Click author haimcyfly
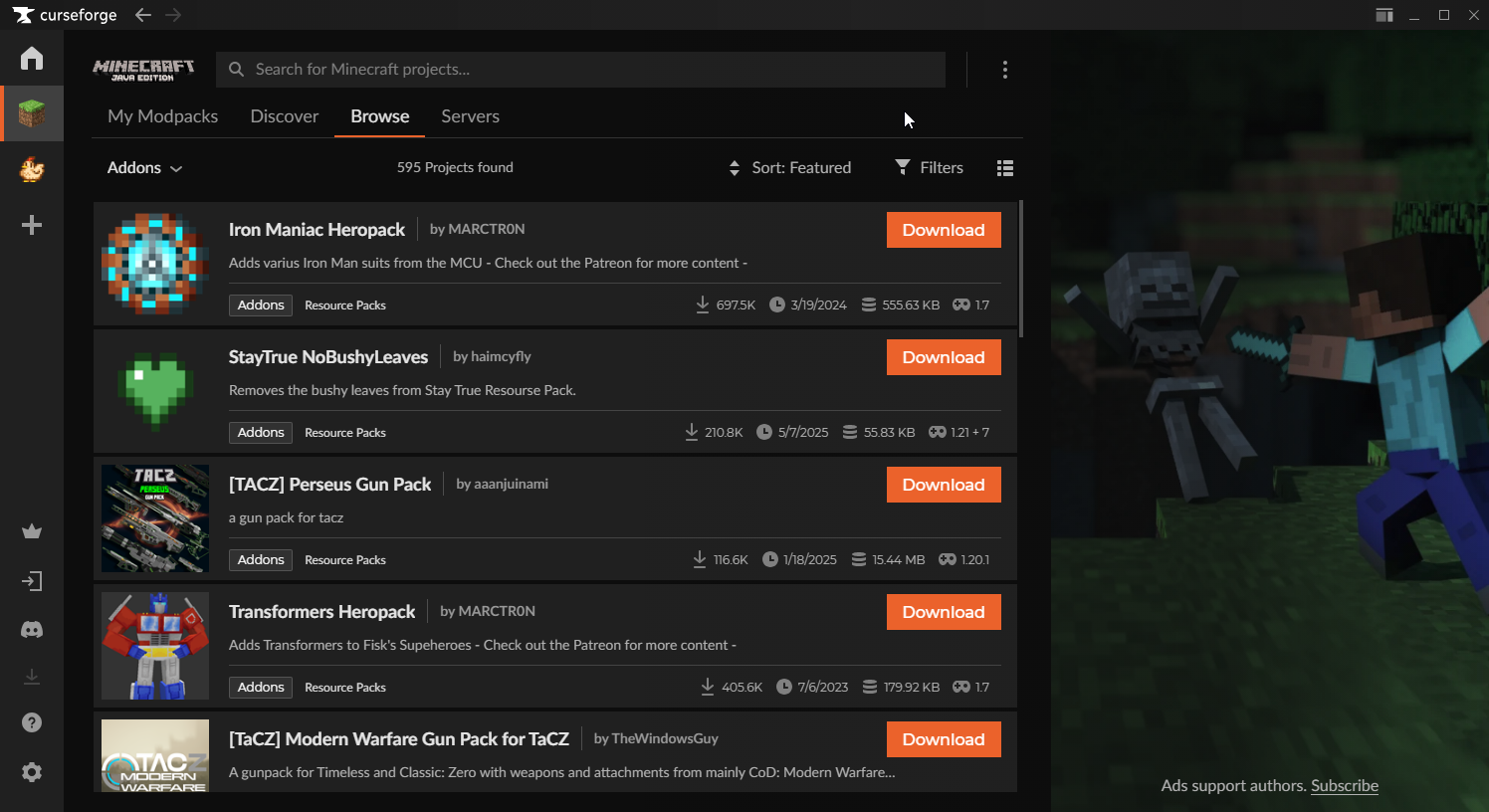This screenshot has height=812, width=1489. pyautogui.click(x=501, y=356)
